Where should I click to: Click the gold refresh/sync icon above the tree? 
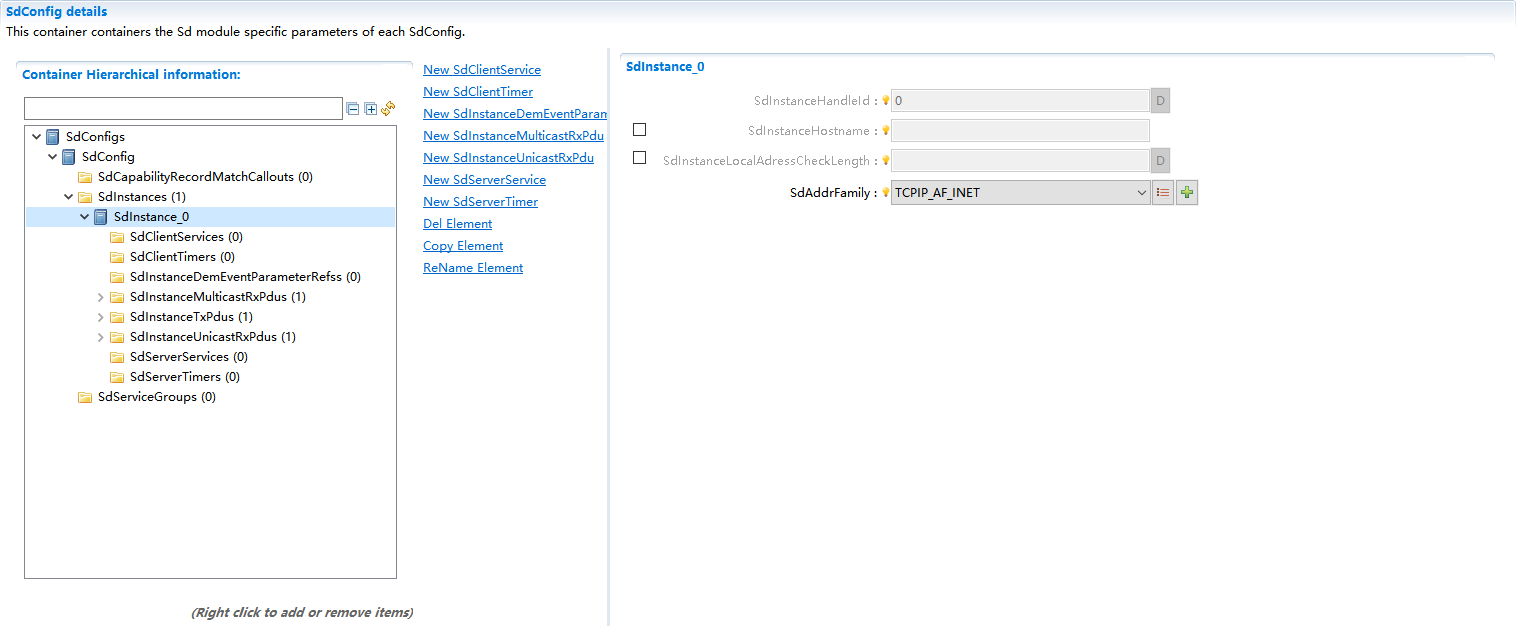coord(388,108)
